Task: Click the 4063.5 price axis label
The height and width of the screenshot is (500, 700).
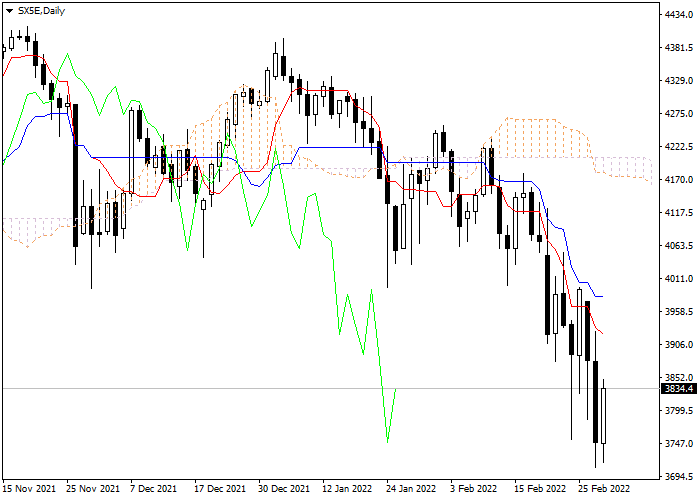Action: click(x=679, y=246)
